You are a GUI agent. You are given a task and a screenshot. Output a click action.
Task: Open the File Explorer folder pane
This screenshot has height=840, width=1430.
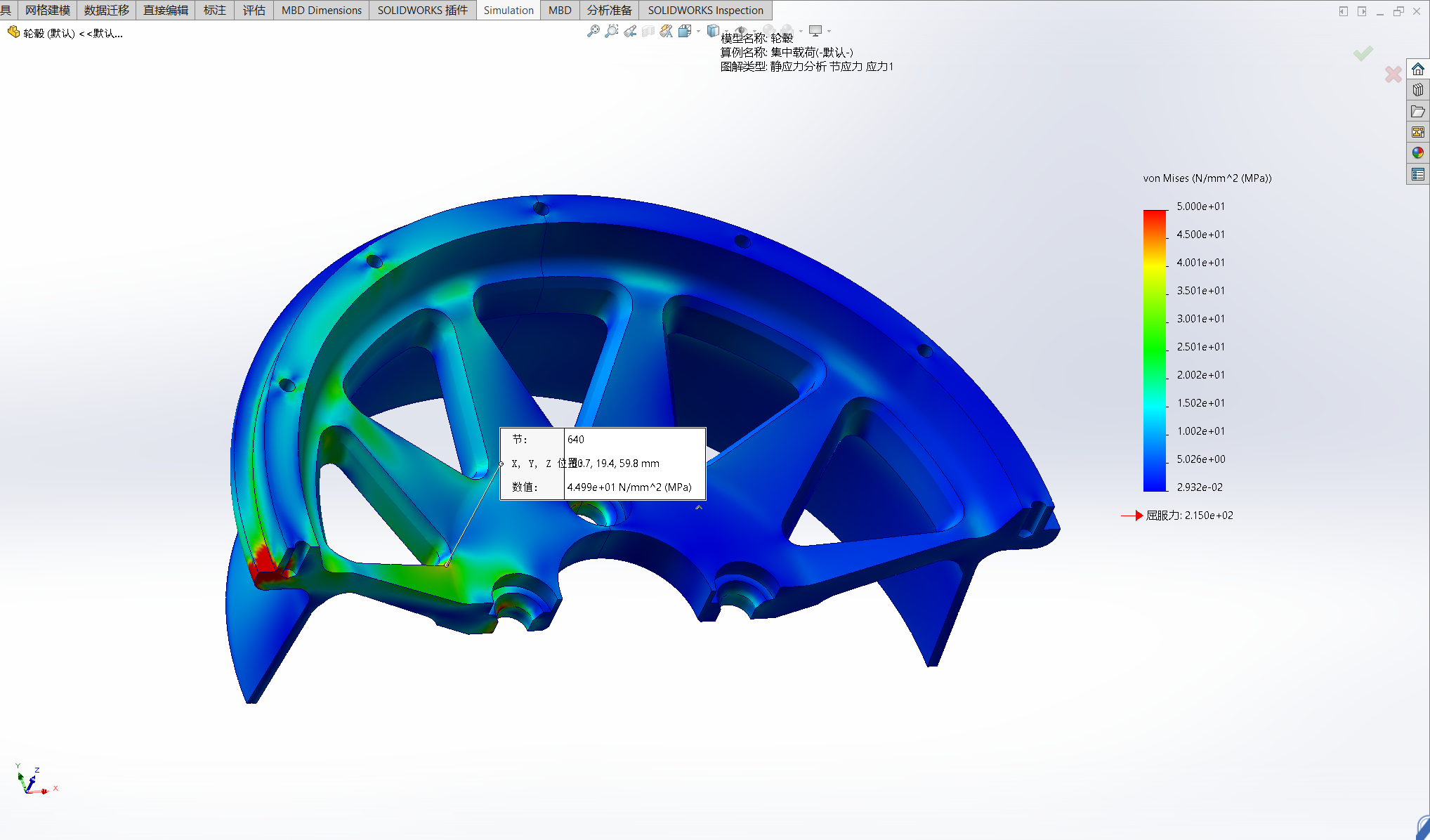coord(1418,111)
